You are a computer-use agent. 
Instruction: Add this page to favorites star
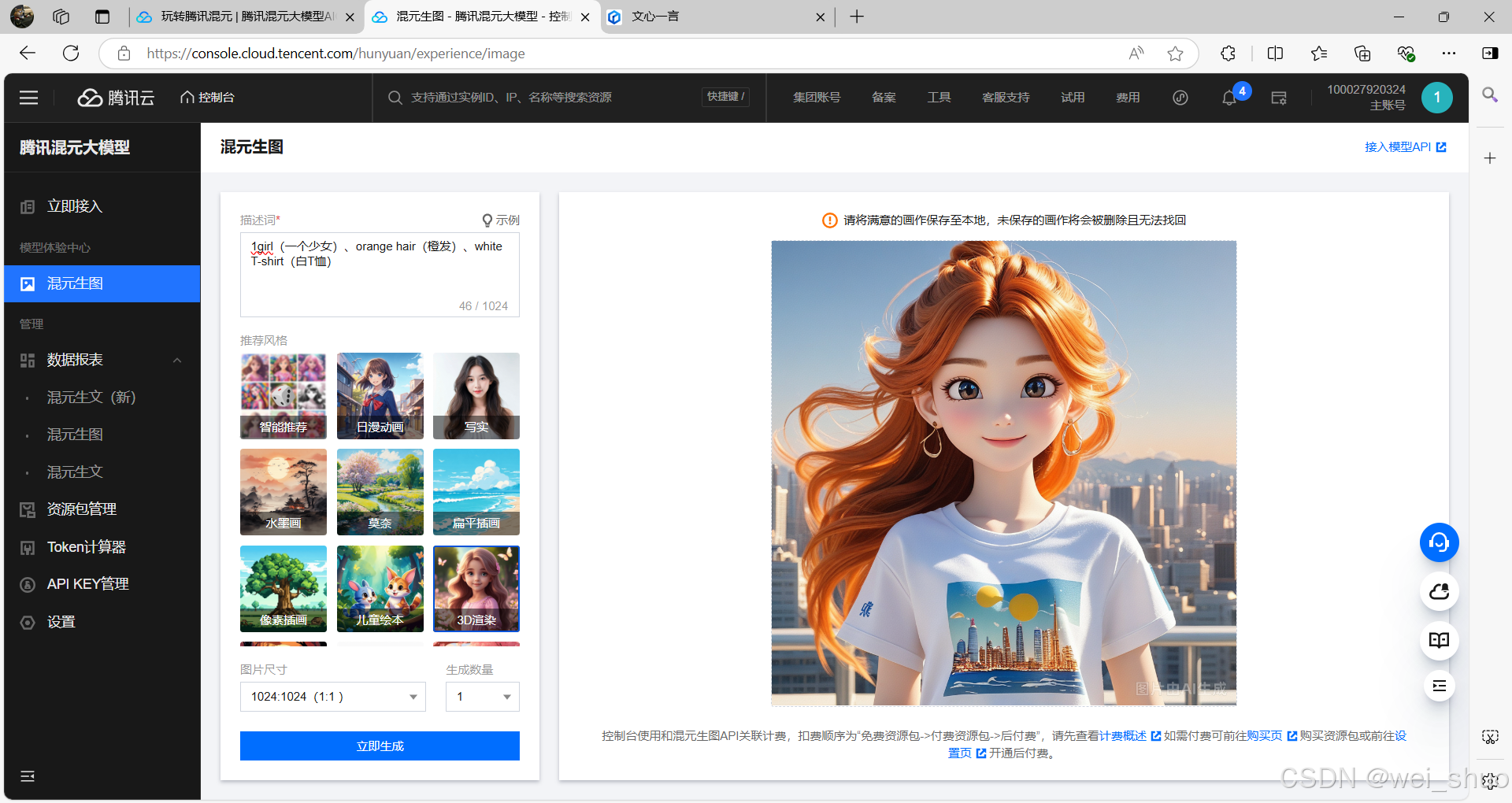pos(1175,54)
